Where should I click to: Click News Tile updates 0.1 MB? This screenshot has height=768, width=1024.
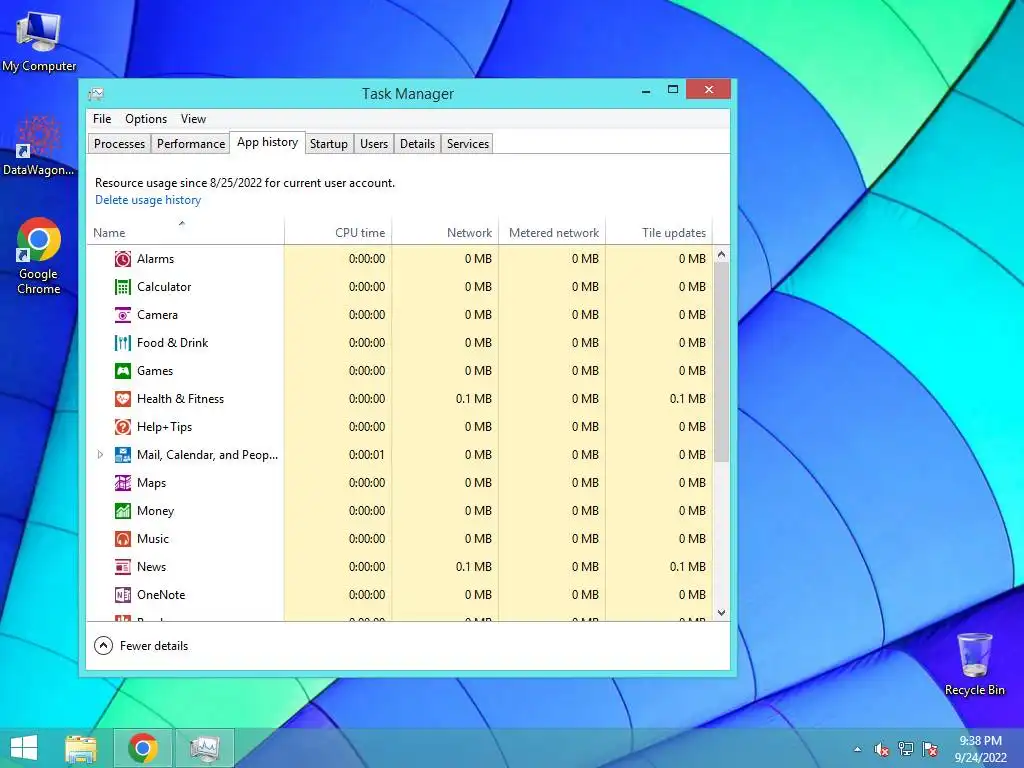click(688, 568)
